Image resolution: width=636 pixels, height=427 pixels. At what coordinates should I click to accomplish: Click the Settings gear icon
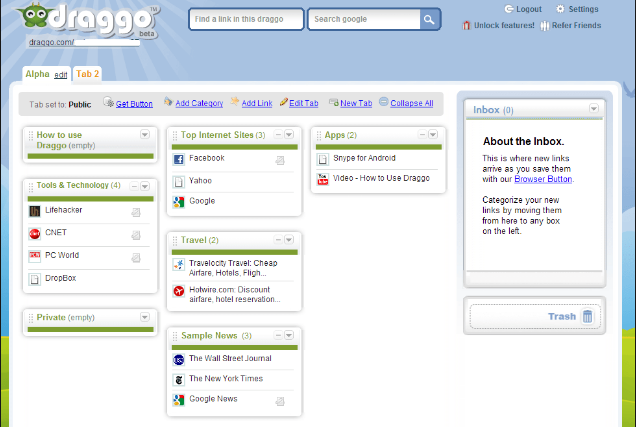560,9
